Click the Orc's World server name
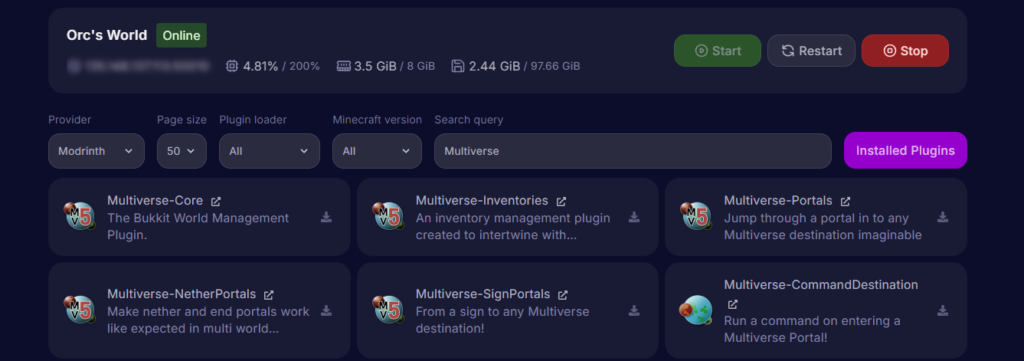This screenshot has height=361, width=1024. (107, 35)
